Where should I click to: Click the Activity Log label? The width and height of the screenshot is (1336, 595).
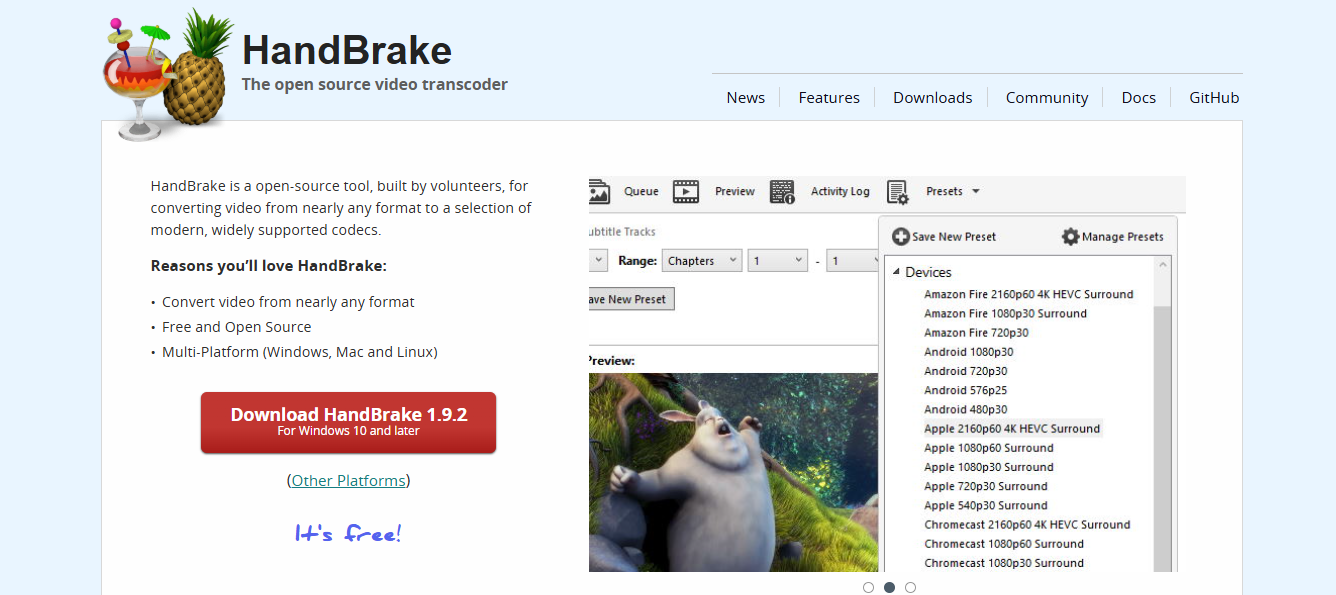click(840, 192)
